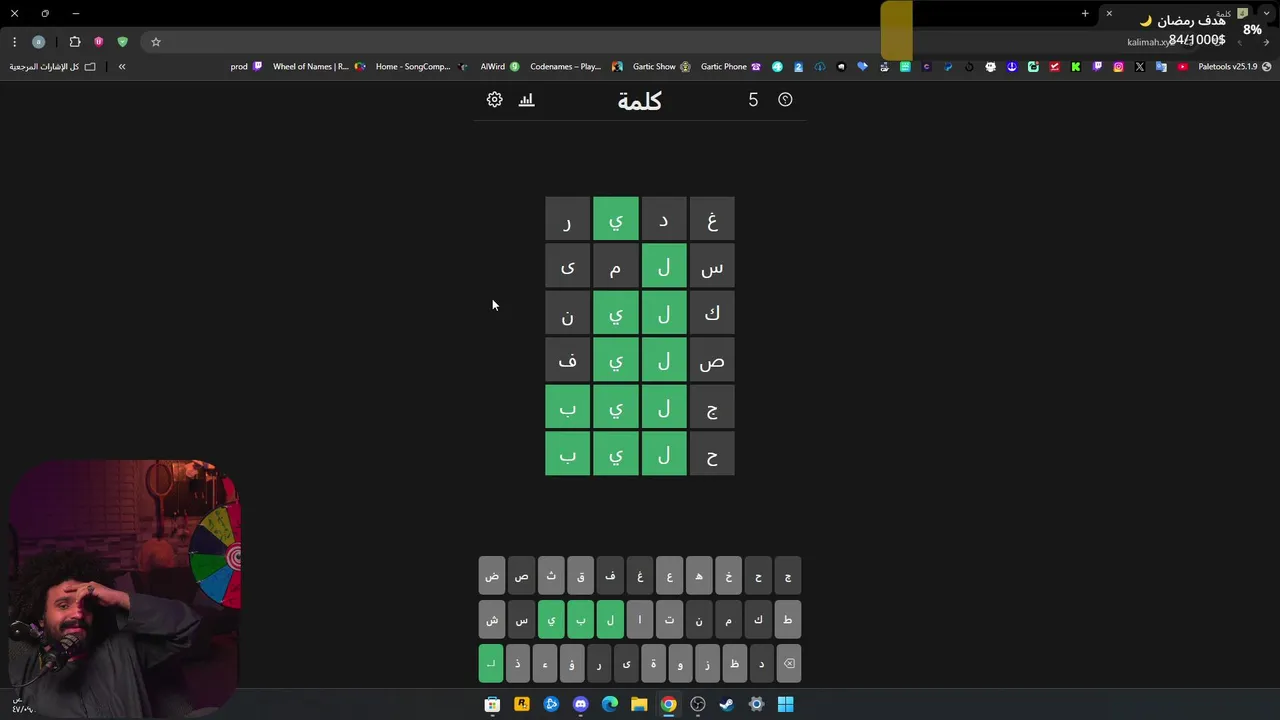Open the Wheel of Names bookmark
Screen dimensions: 1280x720
(x=319, y=67)
